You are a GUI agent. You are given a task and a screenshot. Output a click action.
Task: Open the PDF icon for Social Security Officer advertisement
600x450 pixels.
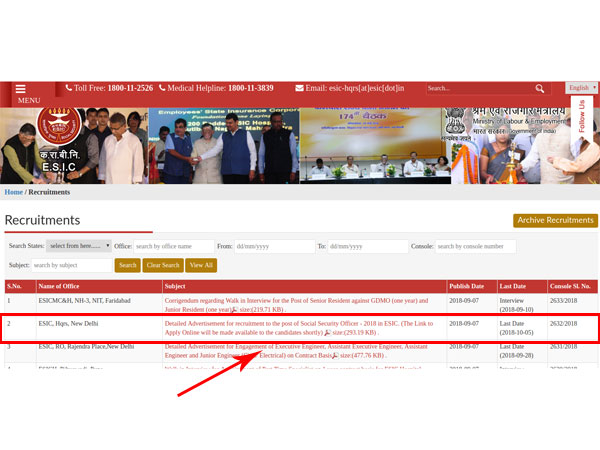coord(327,333)
